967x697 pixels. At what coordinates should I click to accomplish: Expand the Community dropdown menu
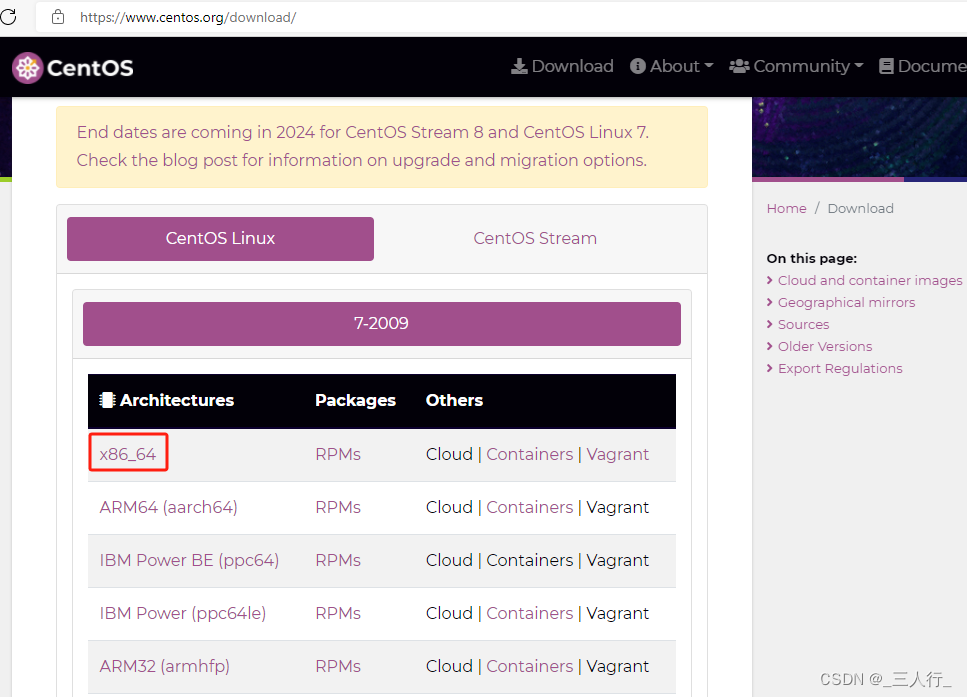pos(796,66)
